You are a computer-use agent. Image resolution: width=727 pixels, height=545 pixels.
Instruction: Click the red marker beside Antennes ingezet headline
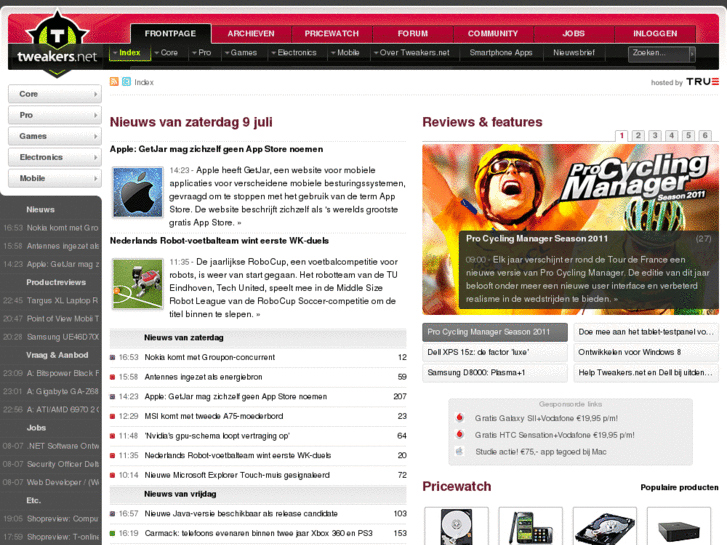pyautogui.click(x=112, y=377)
